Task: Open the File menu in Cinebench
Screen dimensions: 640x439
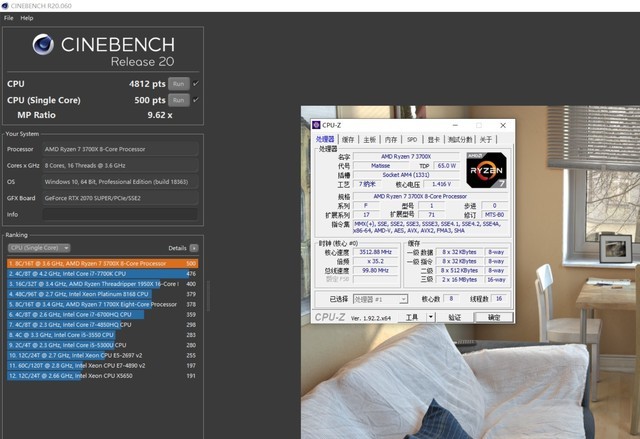Action: pyautogui.click(x=9, y=18)
